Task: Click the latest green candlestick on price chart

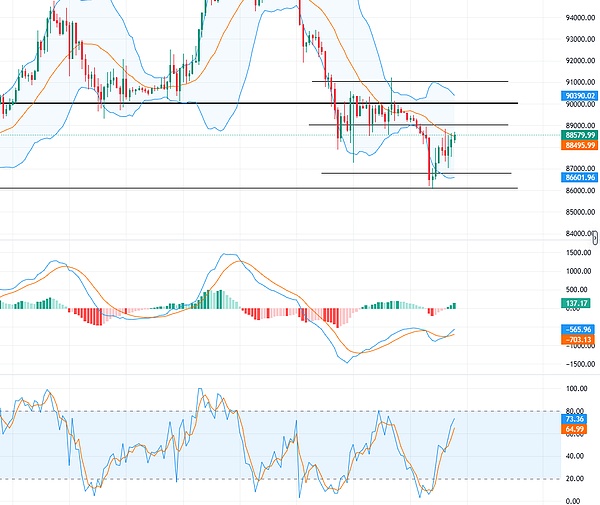Action: click(455, 137)
